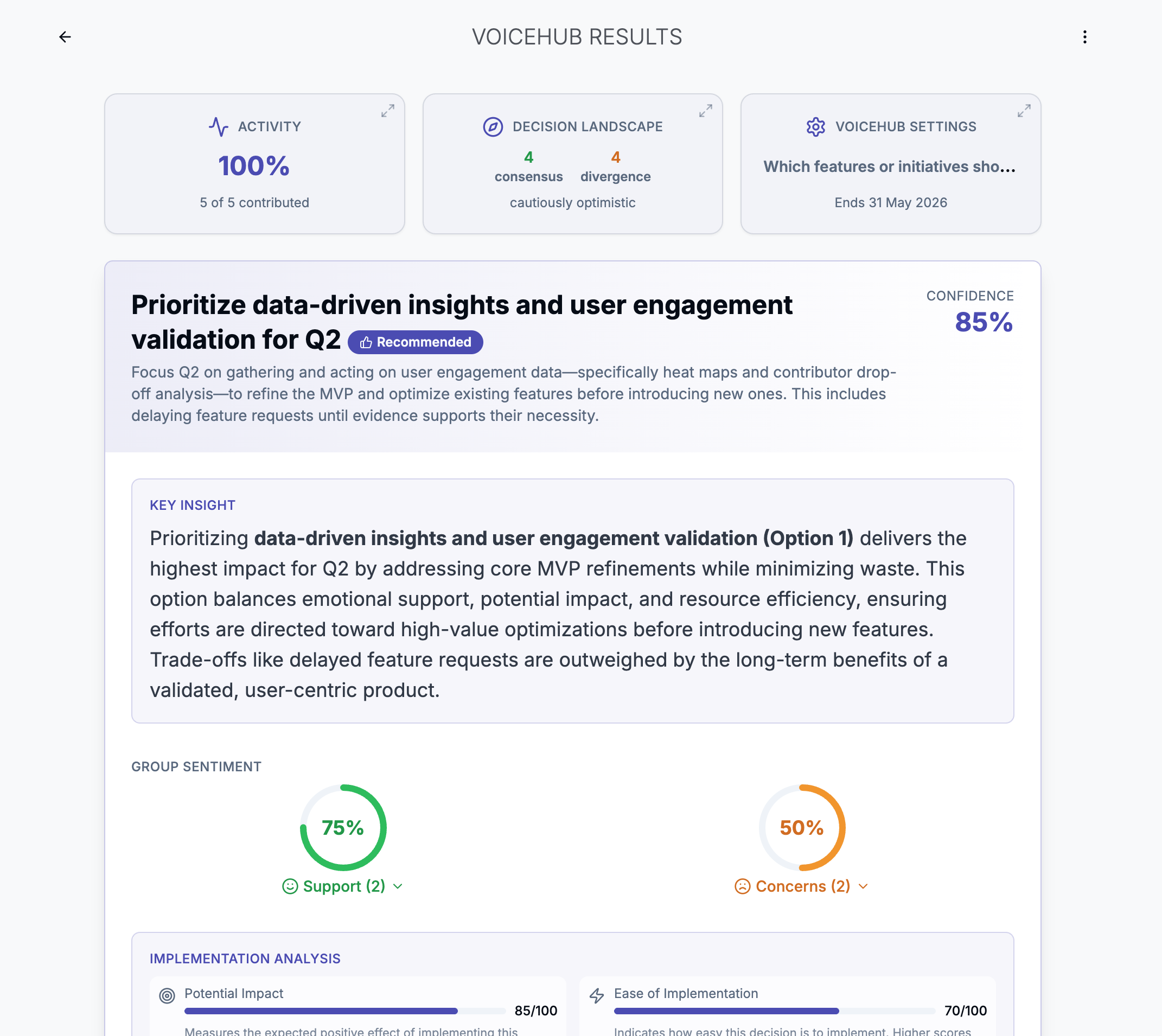Expand the Support (2) dropdown
The image size is (1162, 1036).
pos(343,886)
